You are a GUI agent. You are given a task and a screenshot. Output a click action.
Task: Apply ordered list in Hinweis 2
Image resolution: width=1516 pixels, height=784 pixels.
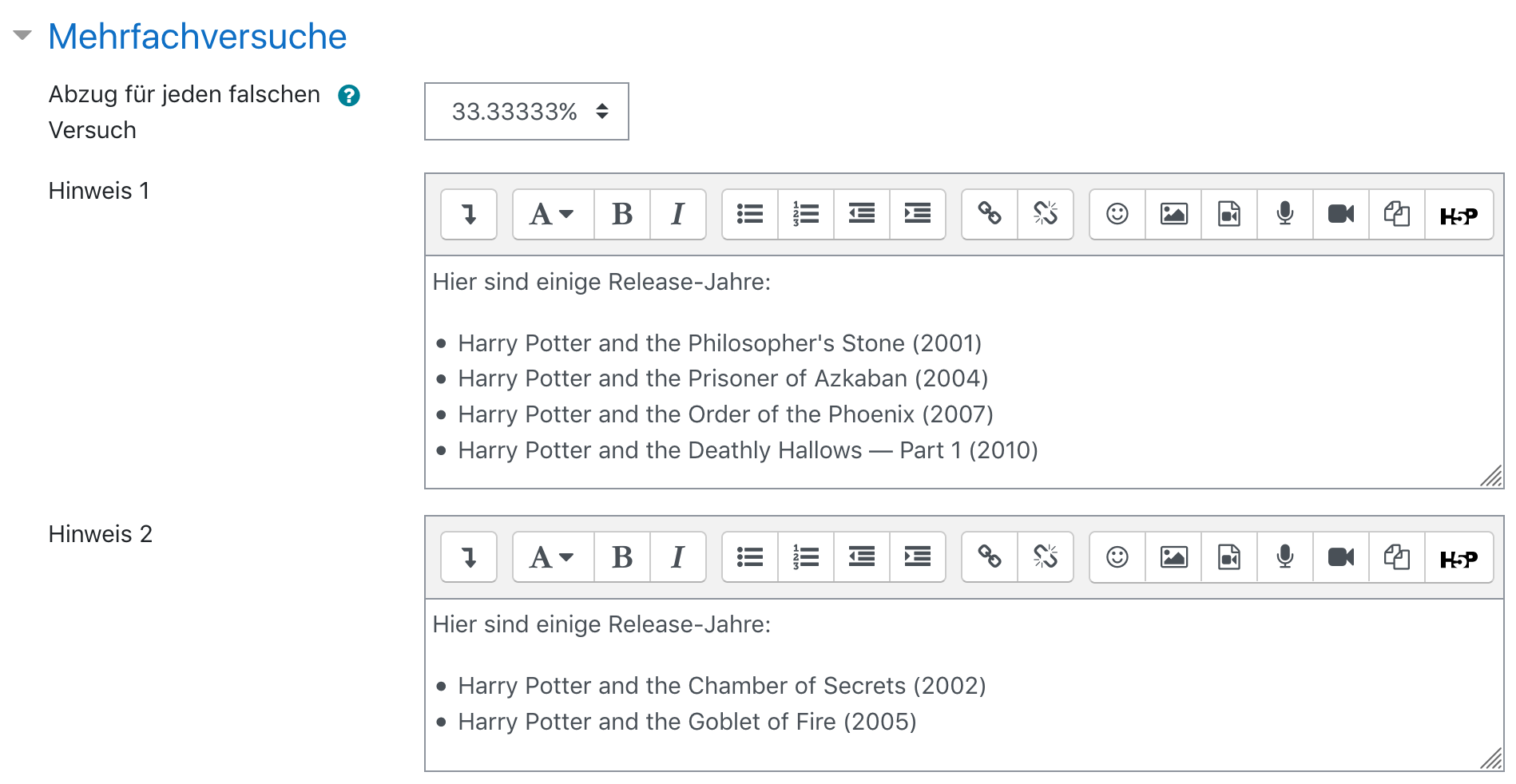click(x=805, y=556)
